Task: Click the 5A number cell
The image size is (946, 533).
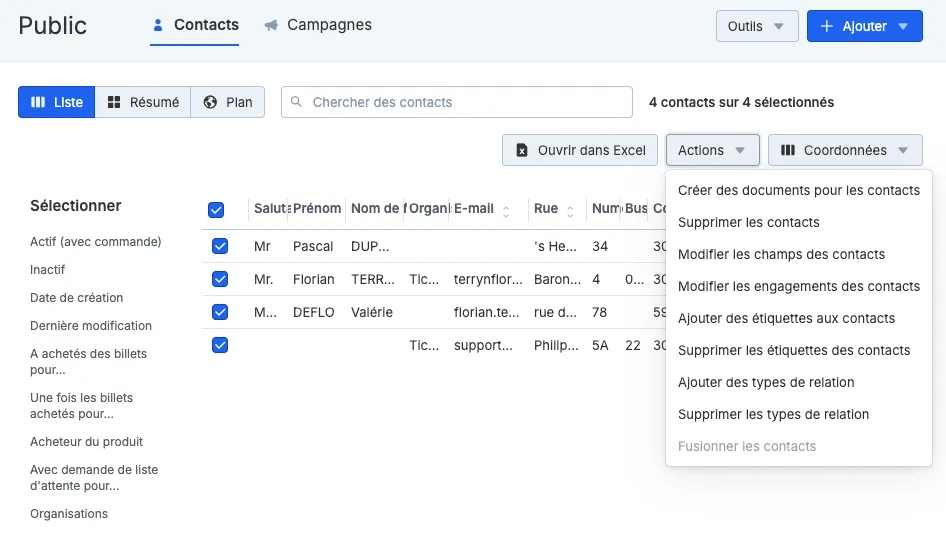Action: click(600, 345)
